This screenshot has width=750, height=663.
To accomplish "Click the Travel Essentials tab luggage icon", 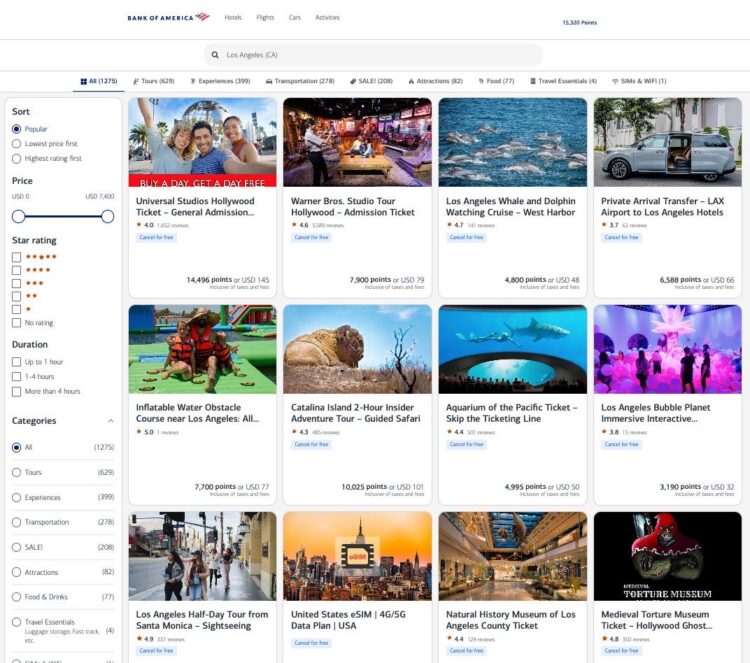I will point(533,81).
